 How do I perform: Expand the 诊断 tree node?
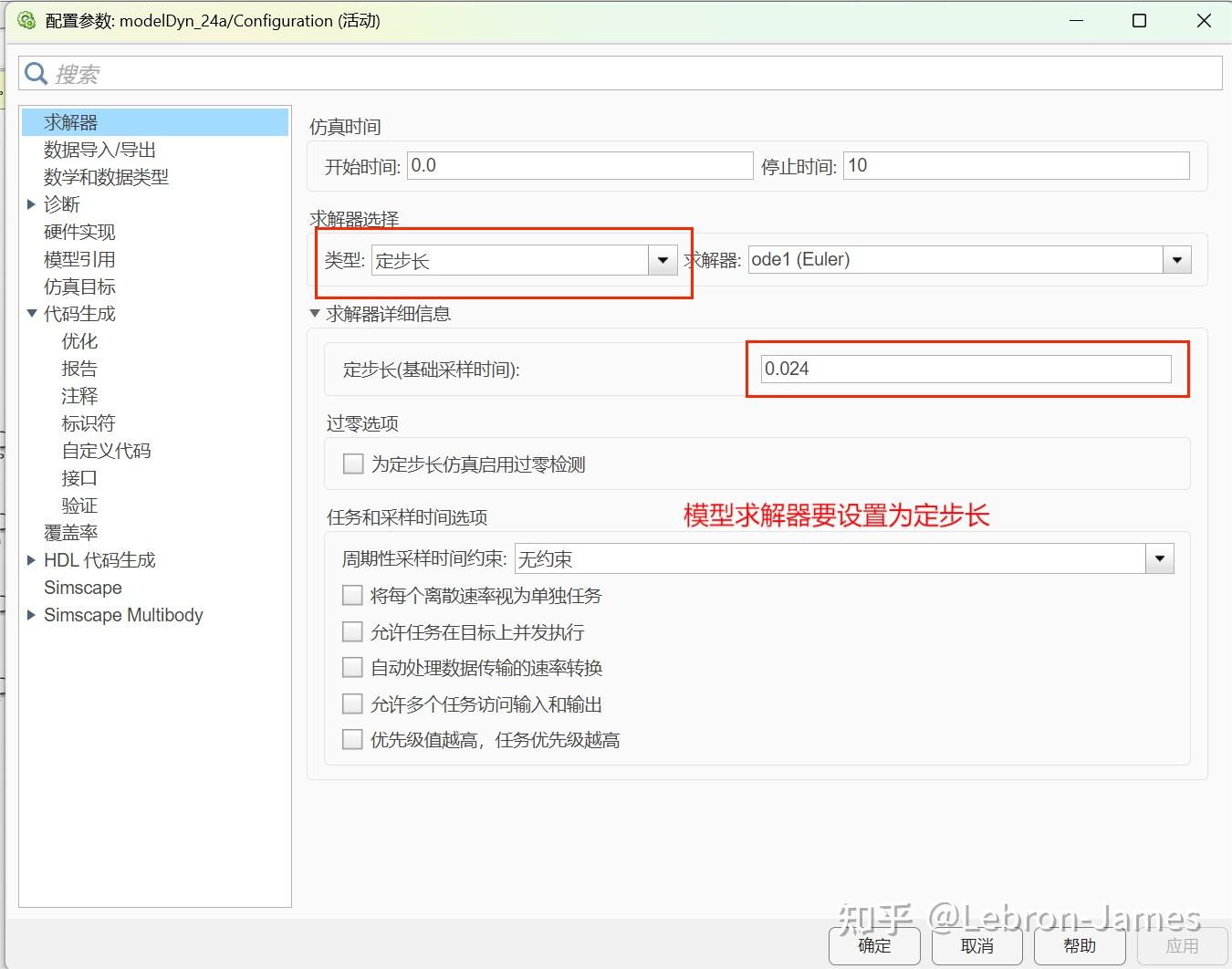click(33, 203)
